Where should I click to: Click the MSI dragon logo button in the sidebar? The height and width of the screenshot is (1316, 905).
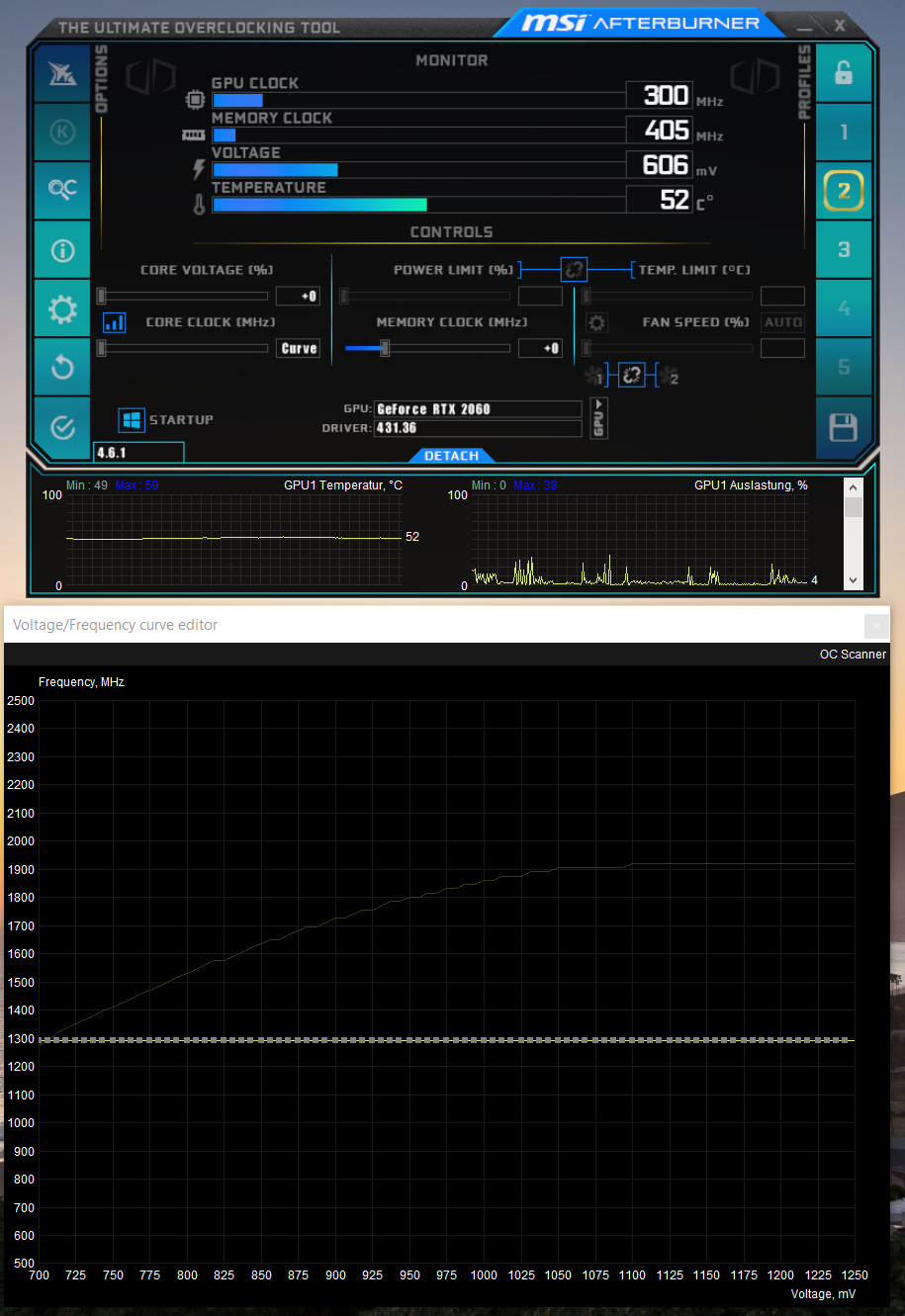(62, 73)
